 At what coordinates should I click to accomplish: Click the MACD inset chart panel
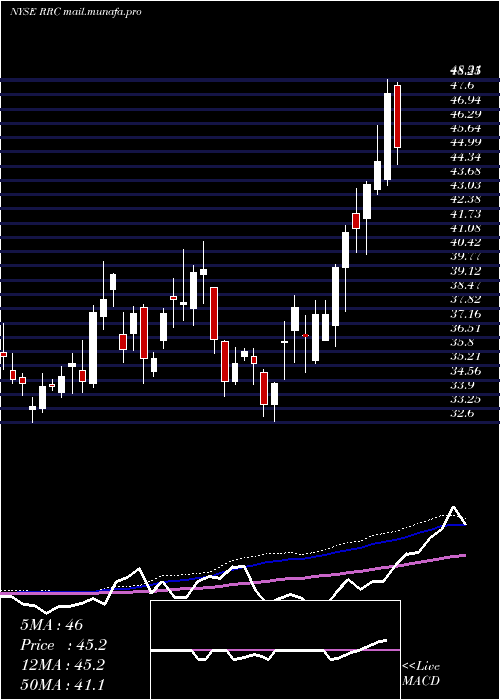(x=275, y=650)
